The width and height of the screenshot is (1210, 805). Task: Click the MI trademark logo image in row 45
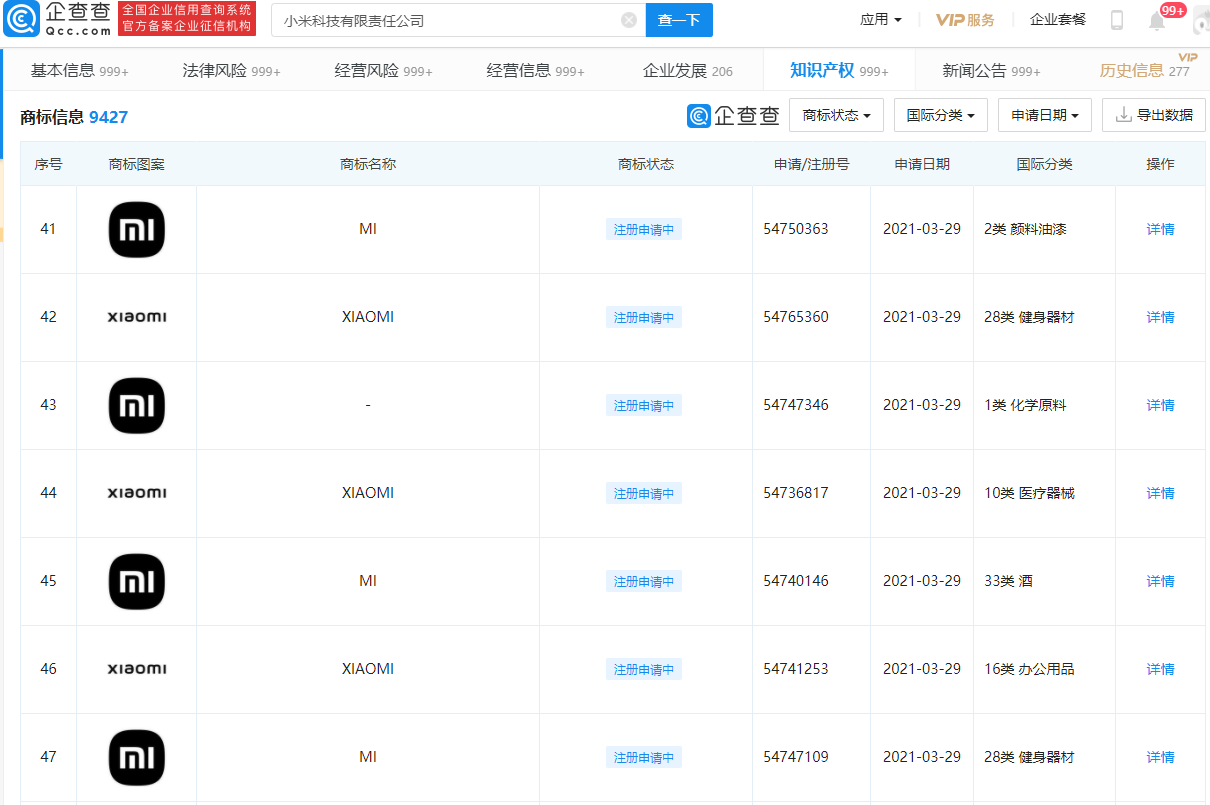(x=136, y=581)
